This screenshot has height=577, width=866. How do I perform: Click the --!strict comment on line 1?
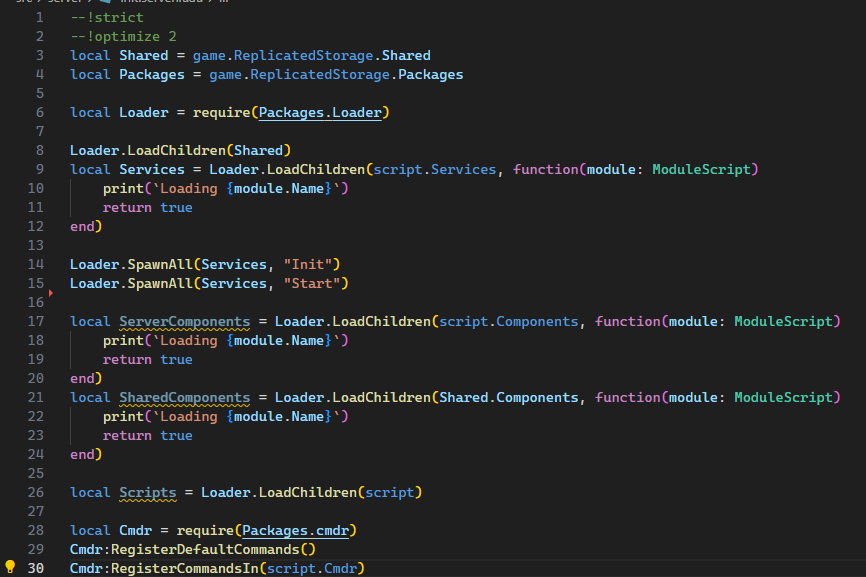pos(107,18)
